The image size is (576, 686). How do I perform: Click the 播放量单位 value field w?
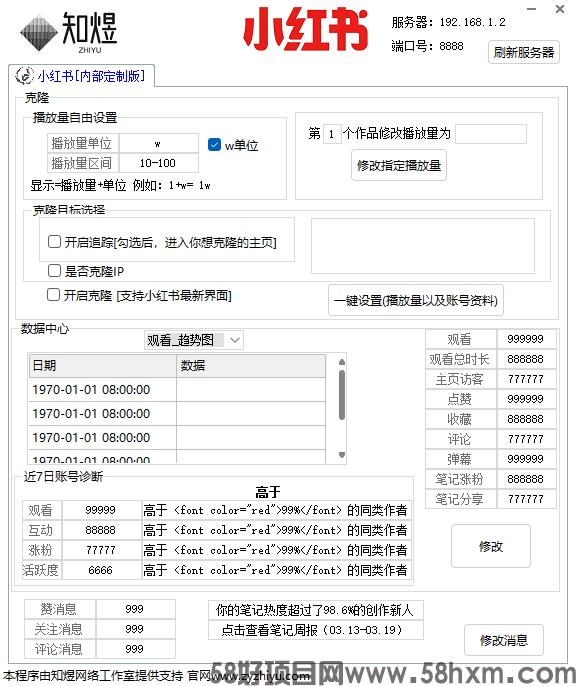pos(158,143)
